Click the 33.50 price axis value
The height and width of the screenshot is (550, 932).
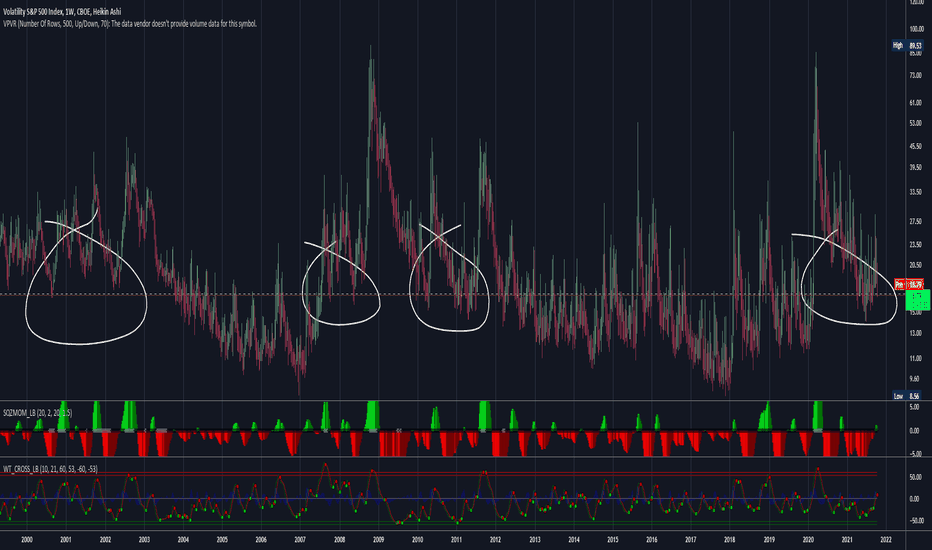(916, 192)
